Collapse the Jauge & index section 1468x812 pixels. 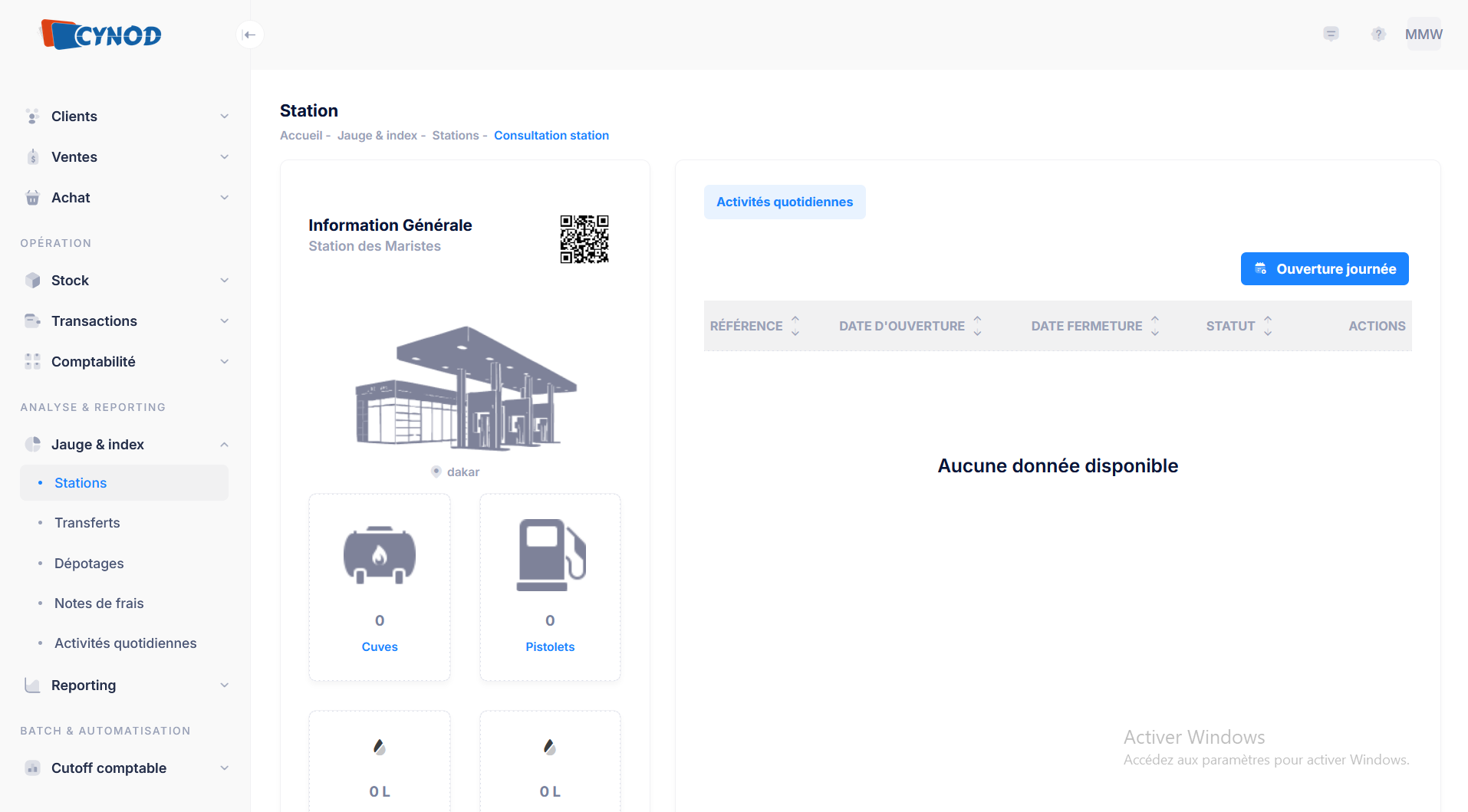[224, 445]
